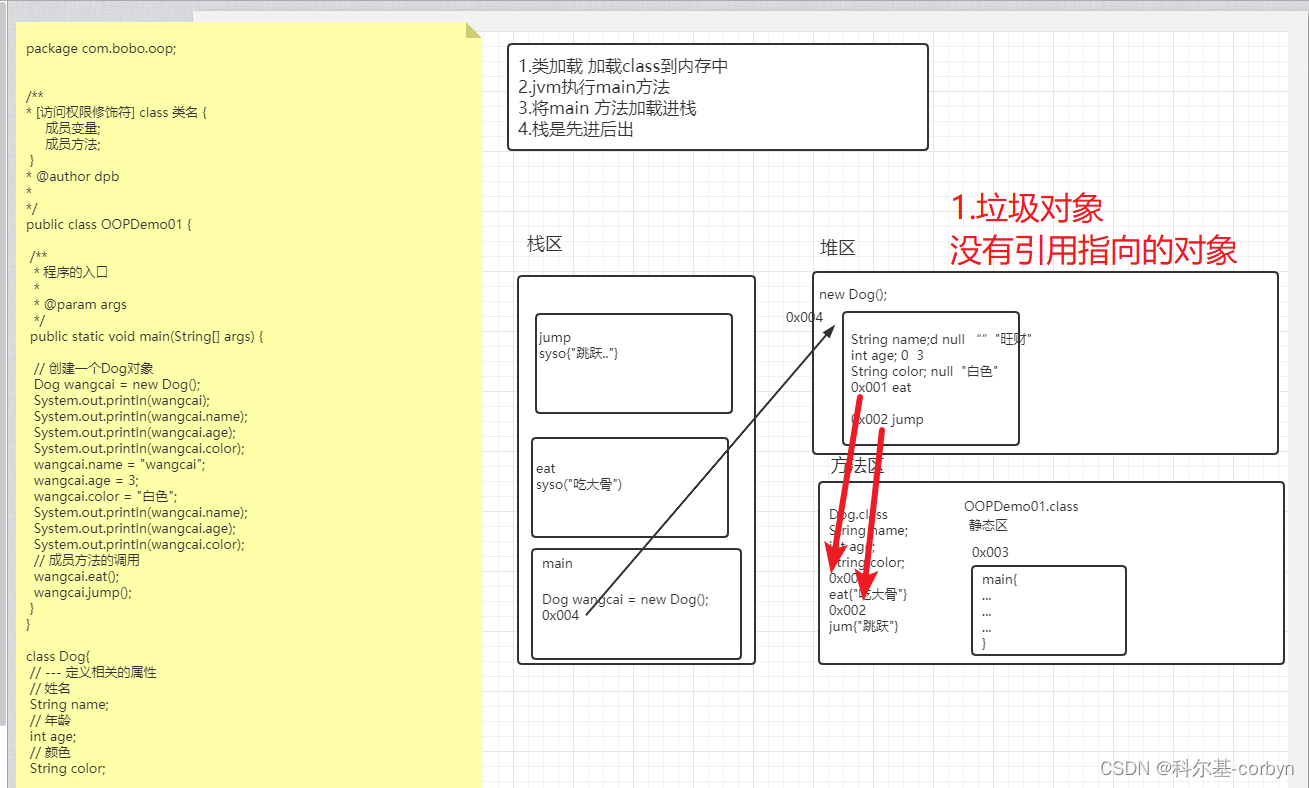Image resolution: width=1309 pixels, height=788 pixels.
Task: Select '0x001 eat' in the heap object
Action: click(881, 387)
